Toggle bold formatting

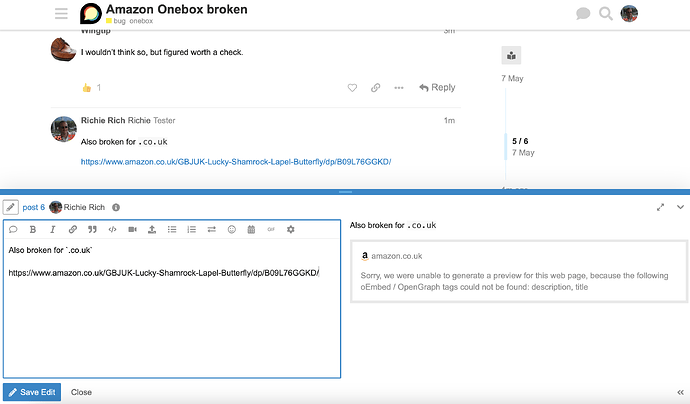(x=33, y=229)
